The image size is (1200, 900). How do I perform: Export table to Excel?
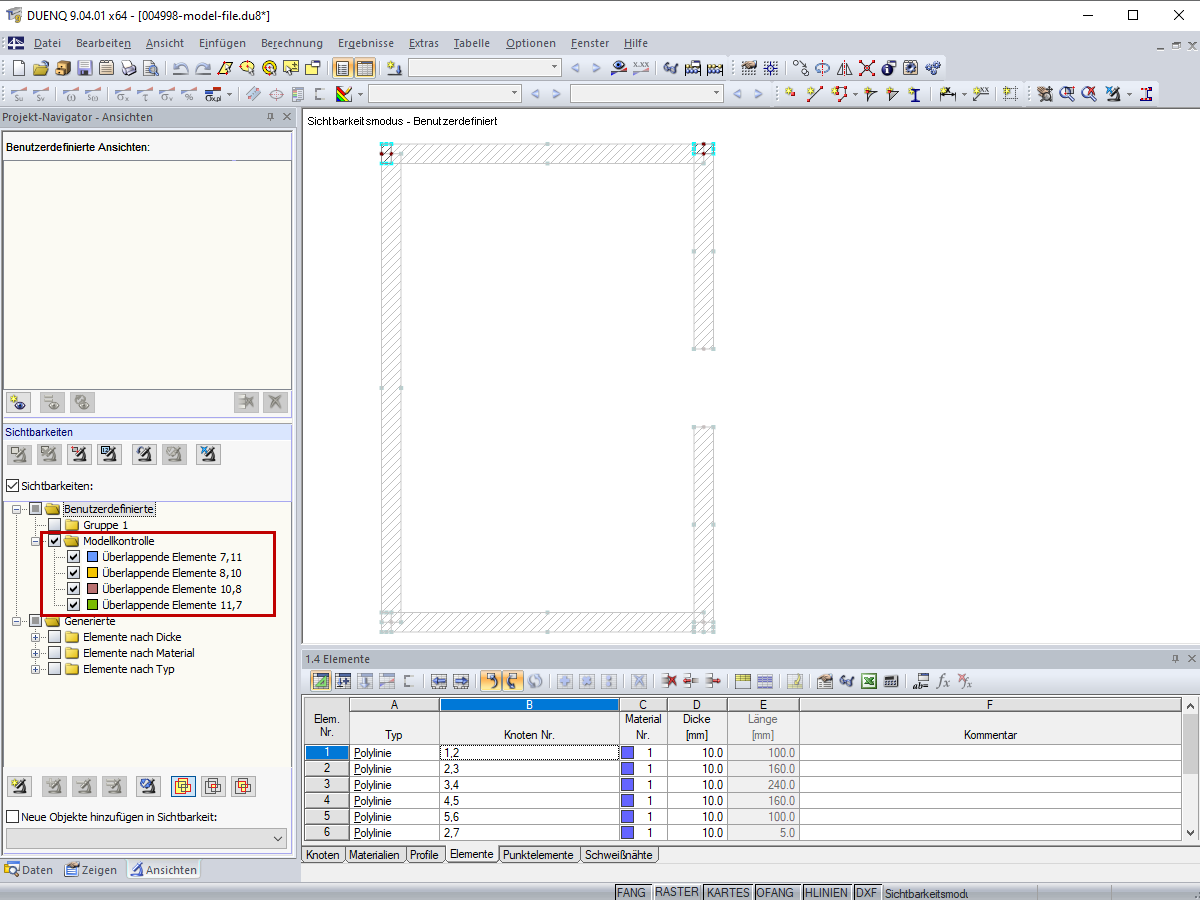[x=870, y=681]
